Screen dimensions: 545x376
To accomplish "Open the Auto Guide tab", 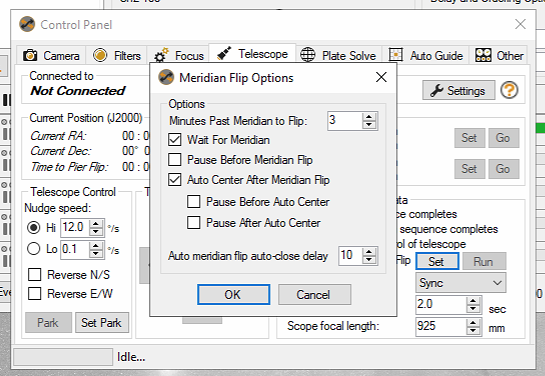I will pos(425,56).
